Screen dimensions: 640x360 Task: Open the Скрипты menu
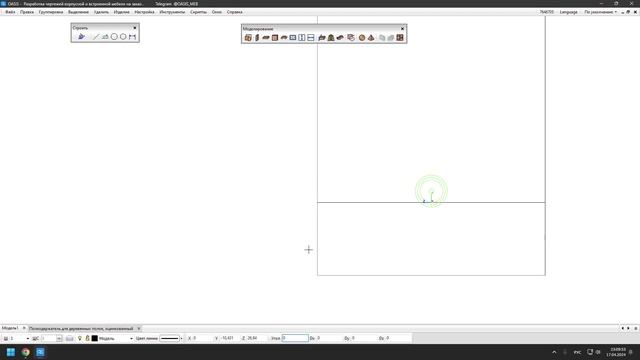coord(198,12)
